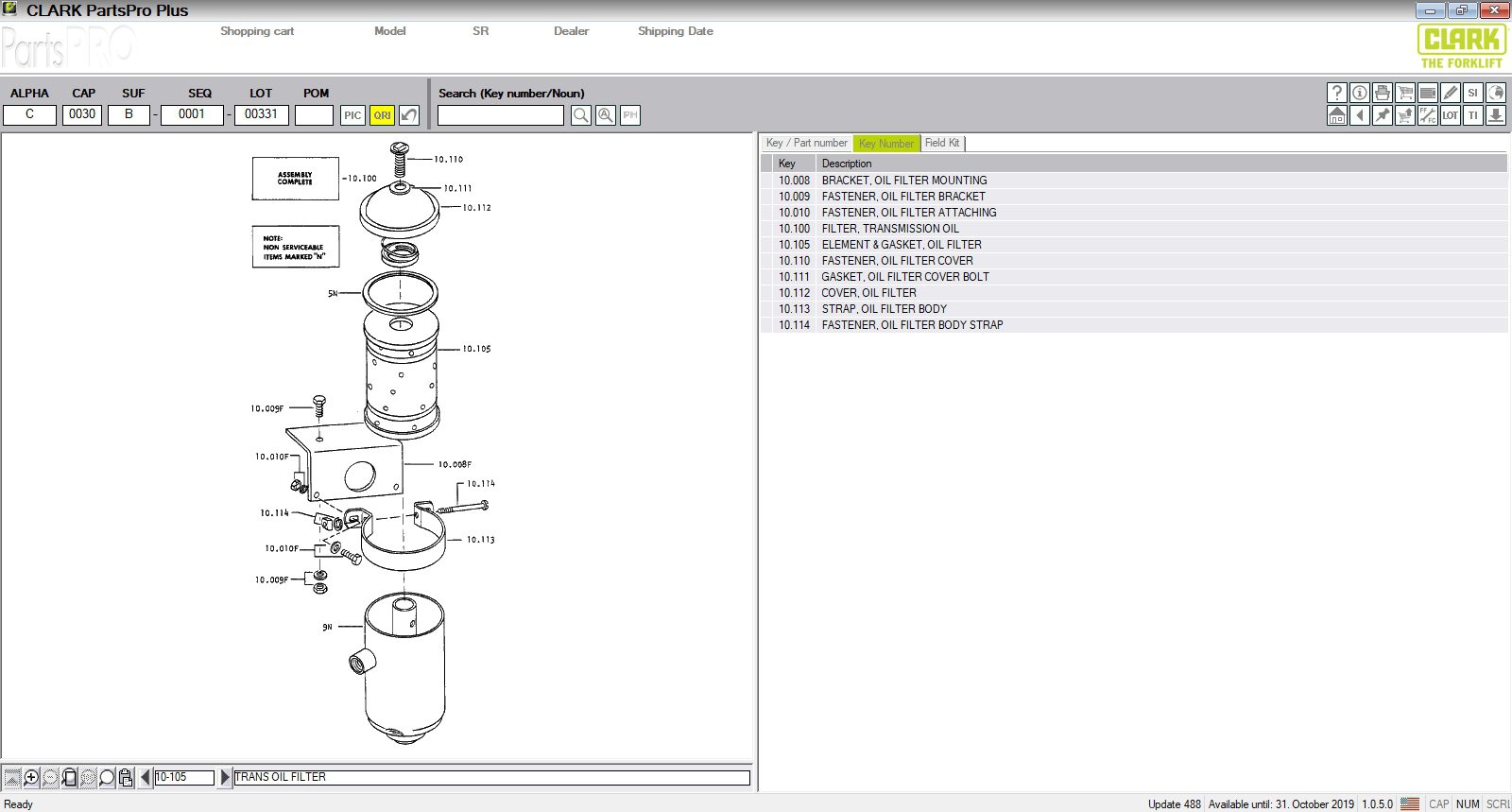Click the undo arrow next to QRI

point(409,115)
